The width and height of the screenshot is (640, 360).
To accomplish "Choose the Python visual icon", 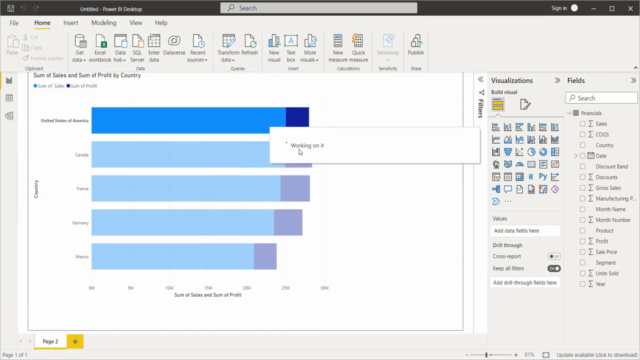I will tap(542, 177).
